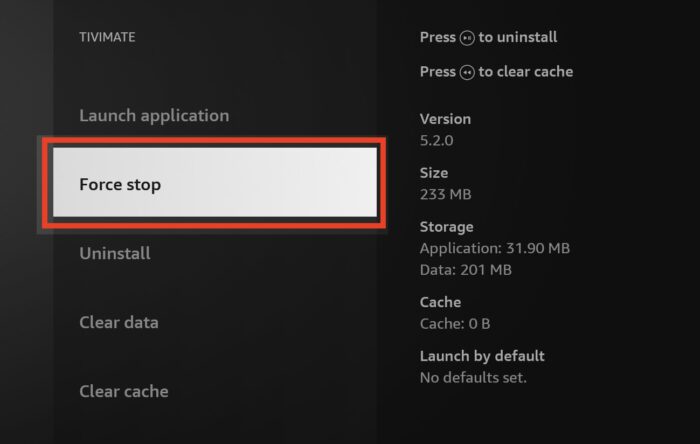Image resolution: width=700 pixels, height=444 pixels.
Task: Choose the Clear data option
Action: 119,323
